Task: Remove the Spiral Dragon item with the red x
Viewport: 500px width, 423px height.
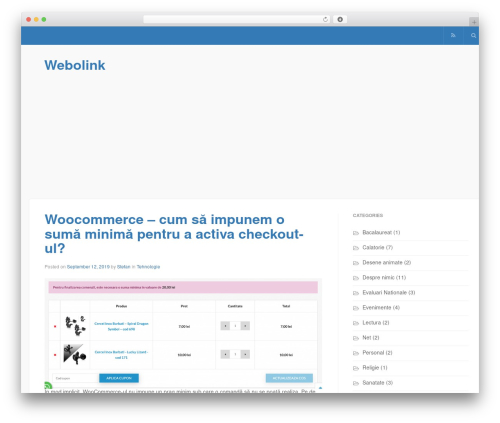Action: point(55,326)
